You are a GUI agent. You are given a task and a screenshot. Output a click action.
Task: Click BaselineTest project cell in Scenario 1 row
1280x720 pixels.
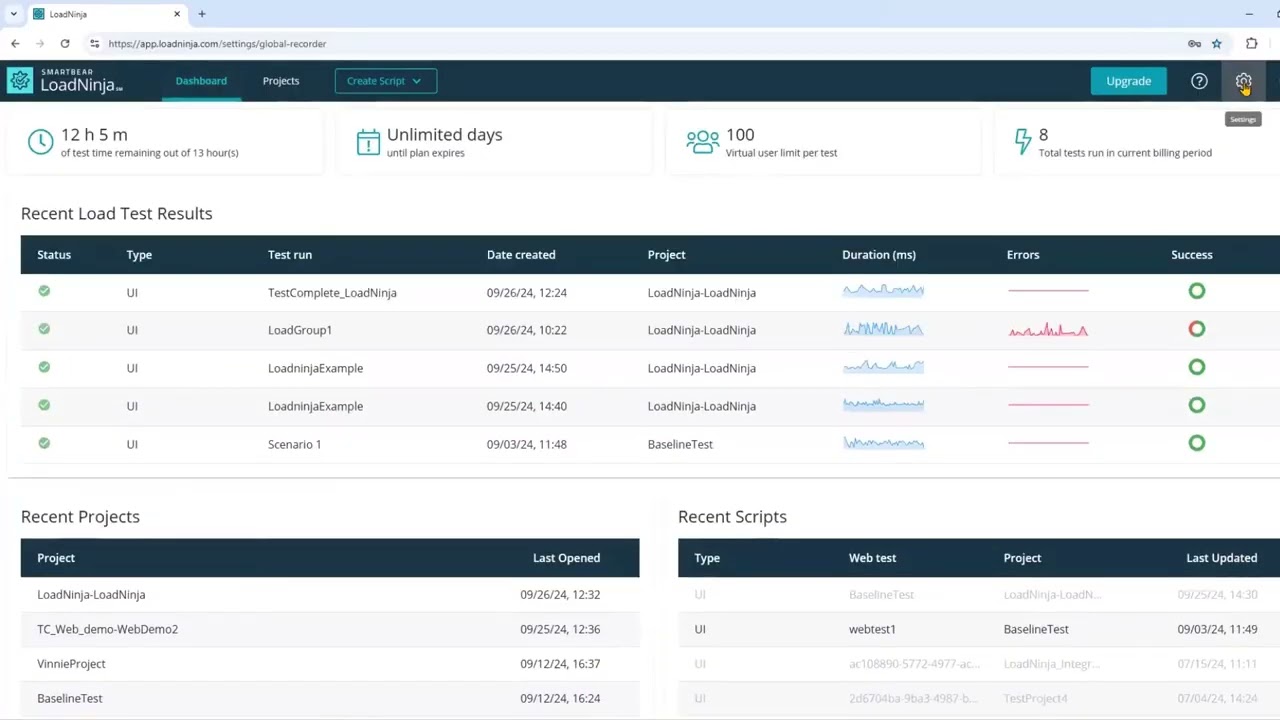pos(680,444)
